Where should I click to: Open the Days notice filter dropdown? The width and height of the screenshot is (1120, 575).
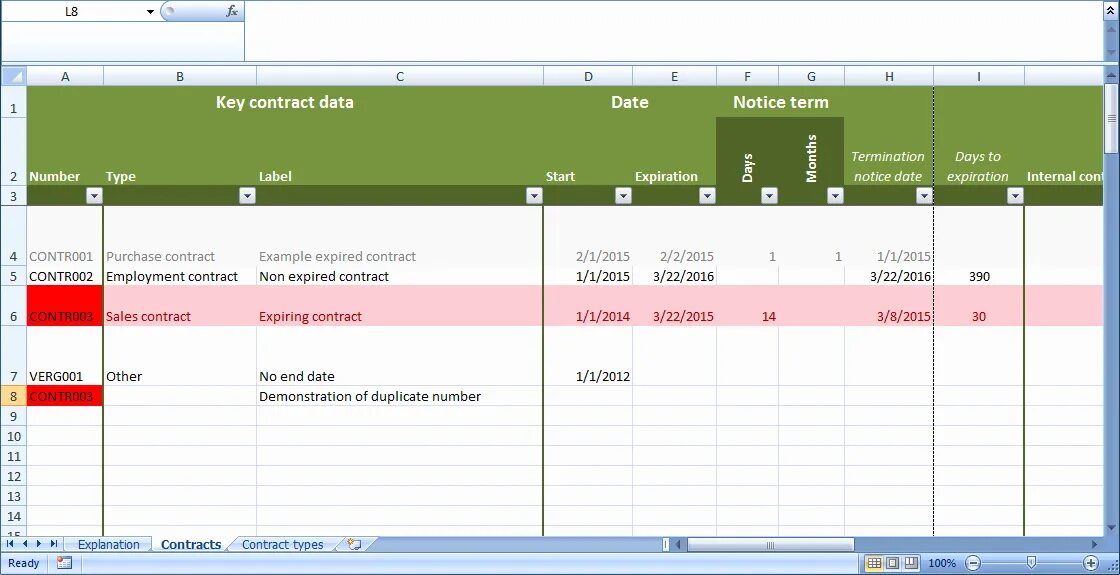[769, 196]
